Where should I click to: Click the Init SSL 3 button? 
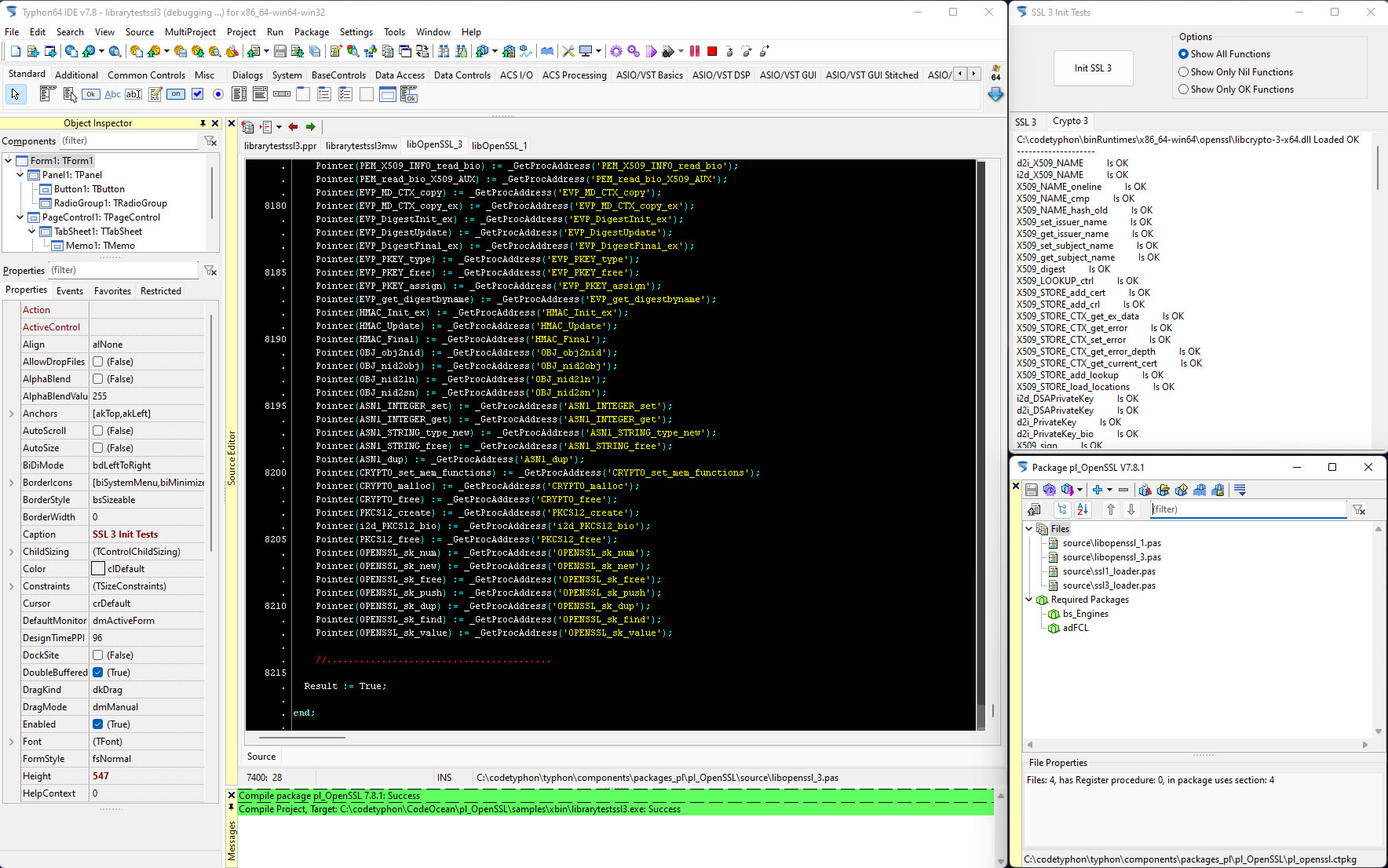click(x=1093, y=68)
